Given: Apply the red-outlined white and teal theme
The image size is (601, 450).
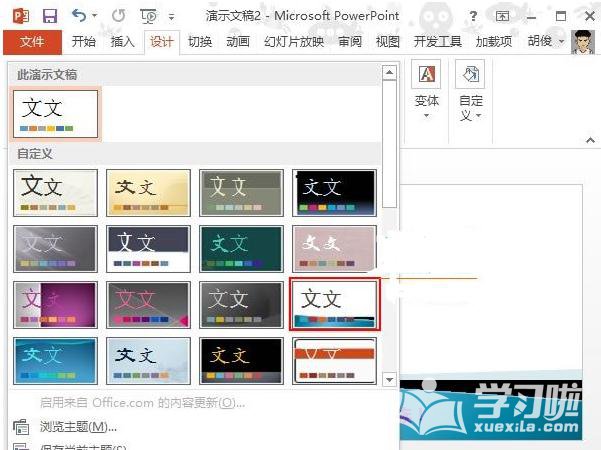Looking at the screenshot, I should tap(335, 304).
